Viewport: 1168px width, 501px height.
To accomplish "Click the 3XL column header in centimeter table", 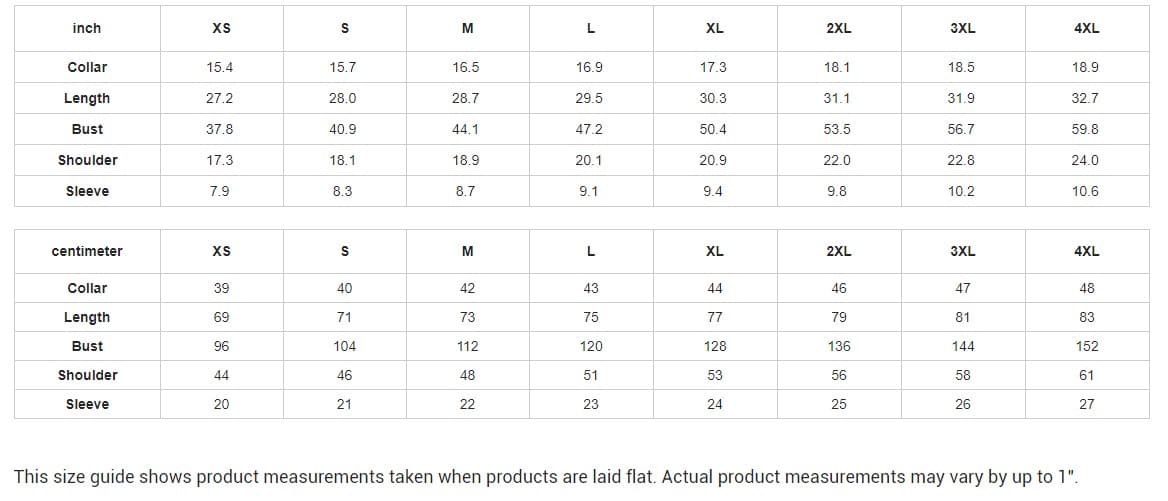I will click(x=962, y=251).
